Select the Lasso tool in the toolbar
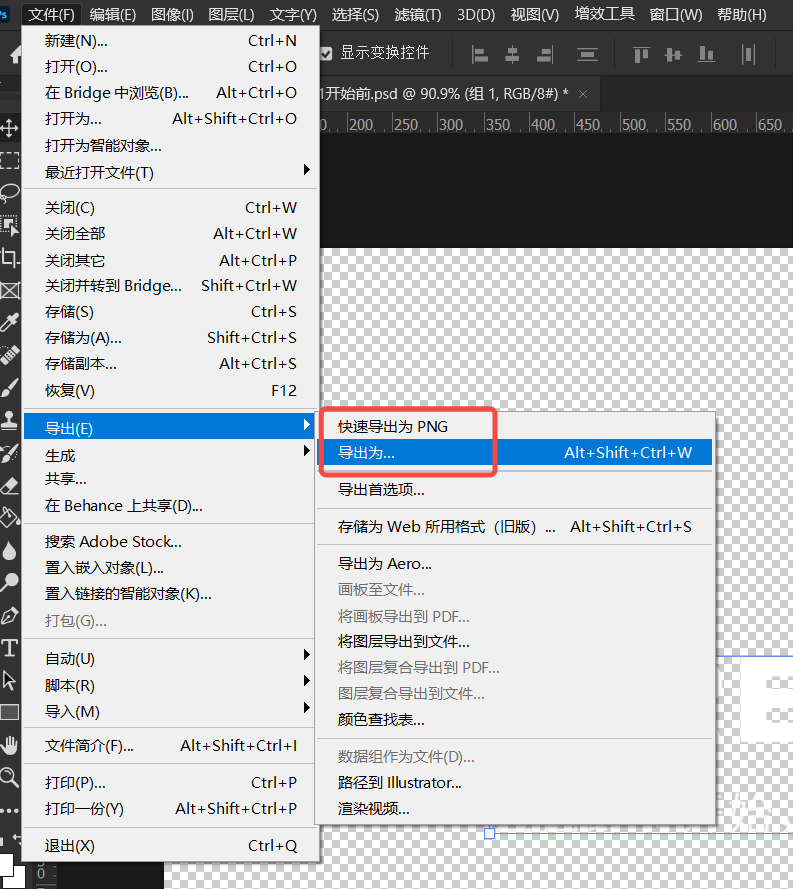This screenshot has height=889, width=793. tap(10, 192)
